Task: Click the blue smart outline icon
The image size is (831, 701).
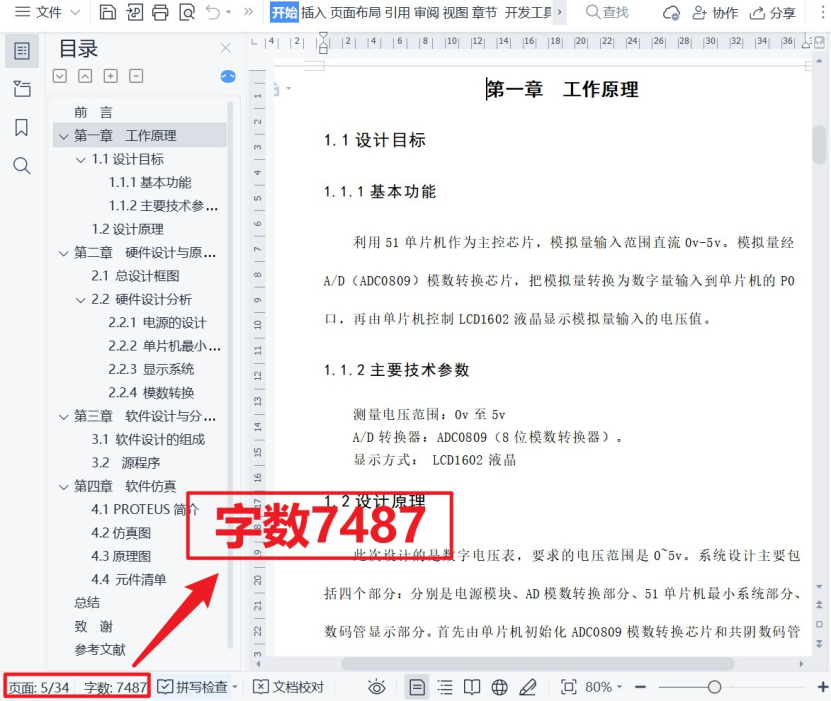Action: point(228,76)
